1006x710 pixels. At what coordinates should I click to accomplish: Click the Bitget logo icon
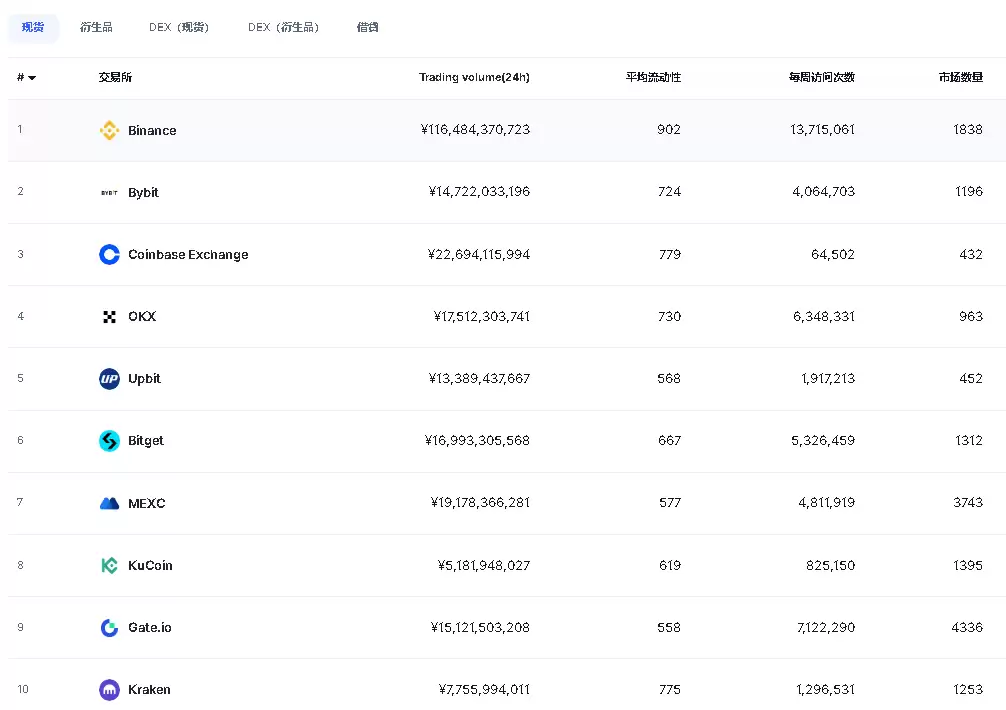pos(109,440)
